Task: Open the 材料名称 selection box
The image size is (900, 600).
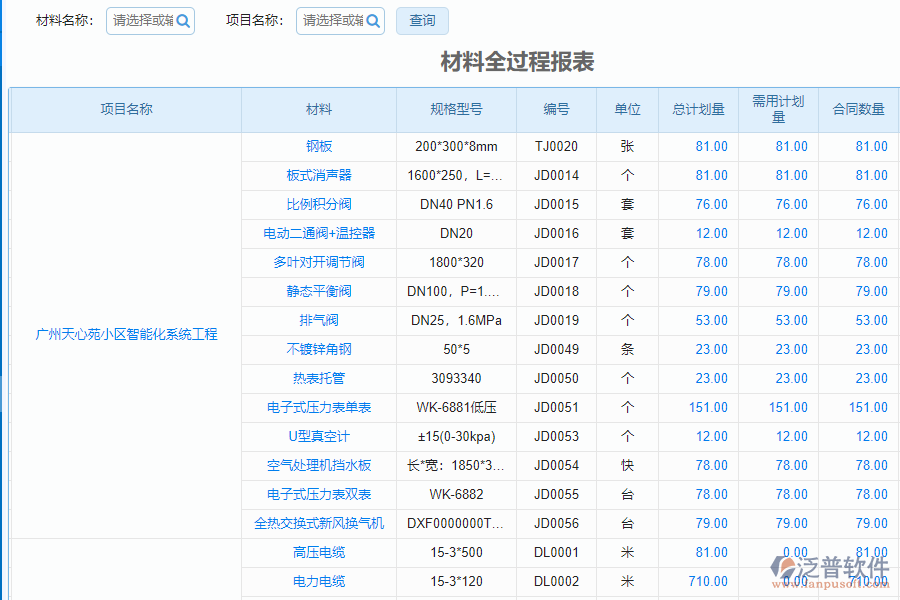Action: tap(145, 20)
